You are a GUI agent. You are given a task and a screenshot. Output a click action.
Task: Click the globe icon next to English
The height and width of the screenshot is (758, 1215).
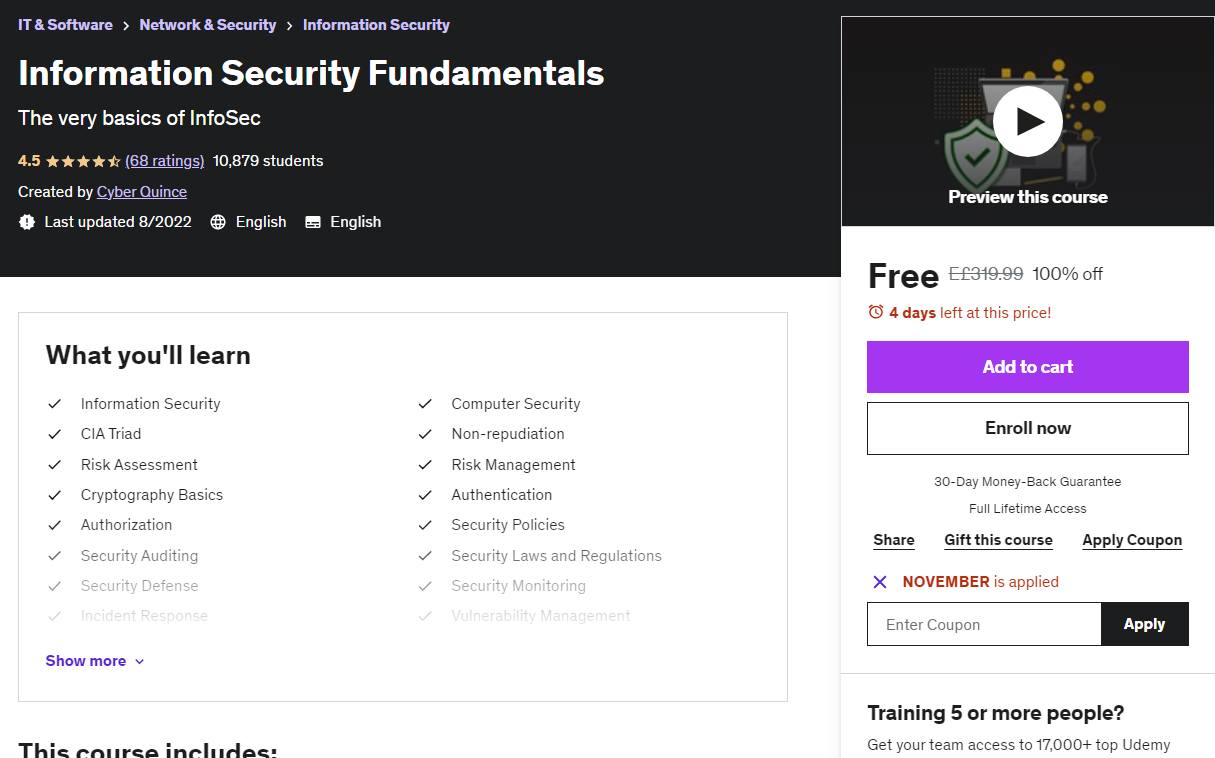[218, 222]
